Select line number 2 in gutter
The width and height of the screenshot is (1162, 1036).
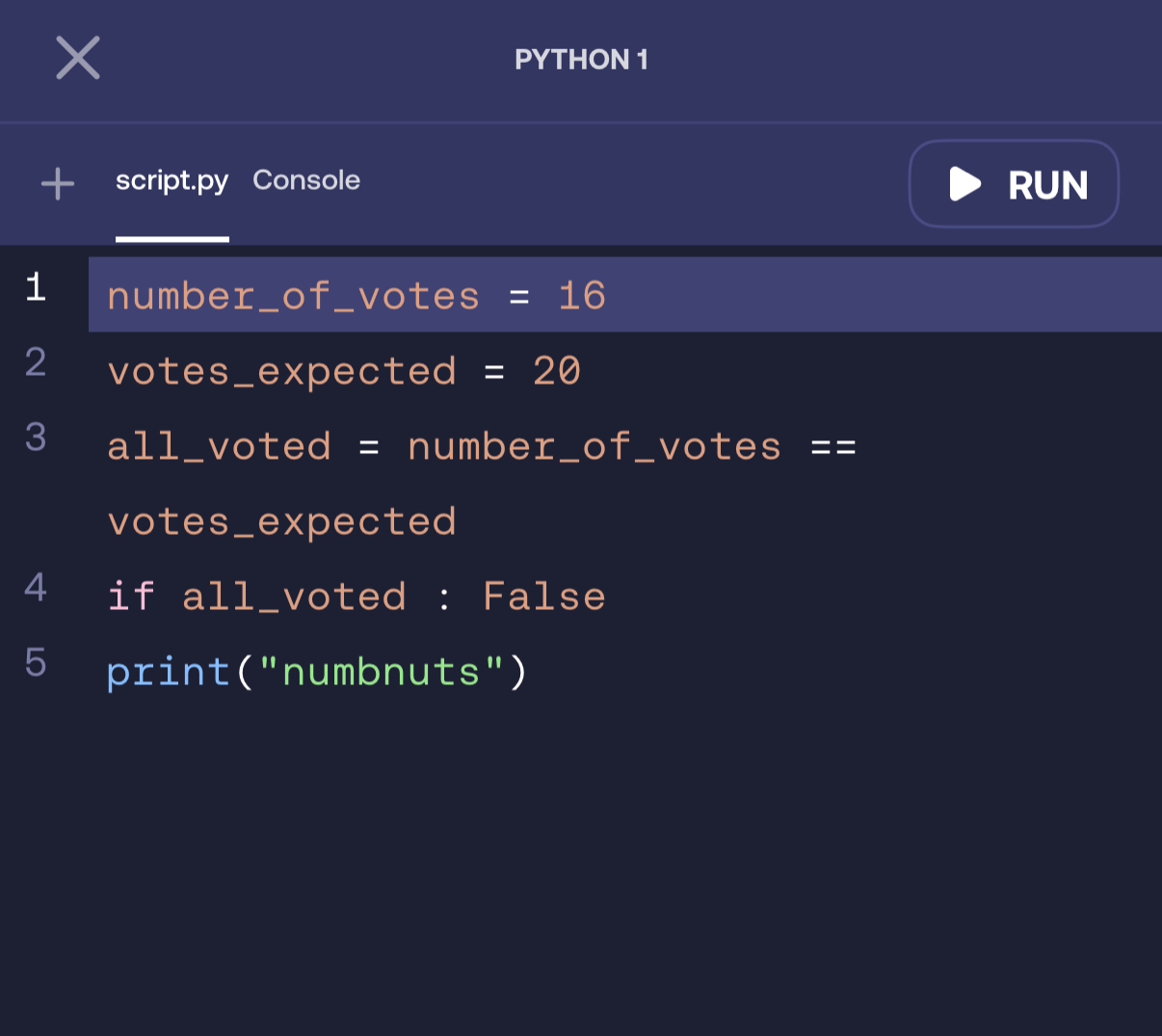coord(36,362)
